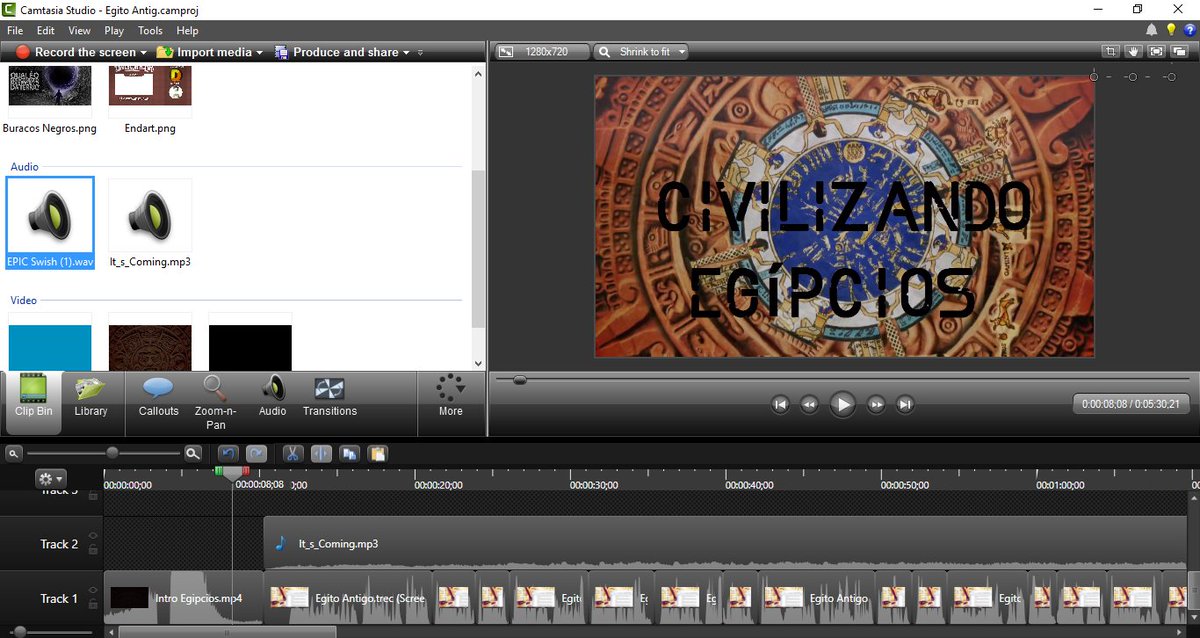Open the toolbar overflow arrow after Produce and share
The height and width of the screenshot is (638, 1200).
[x=420, y=52]
